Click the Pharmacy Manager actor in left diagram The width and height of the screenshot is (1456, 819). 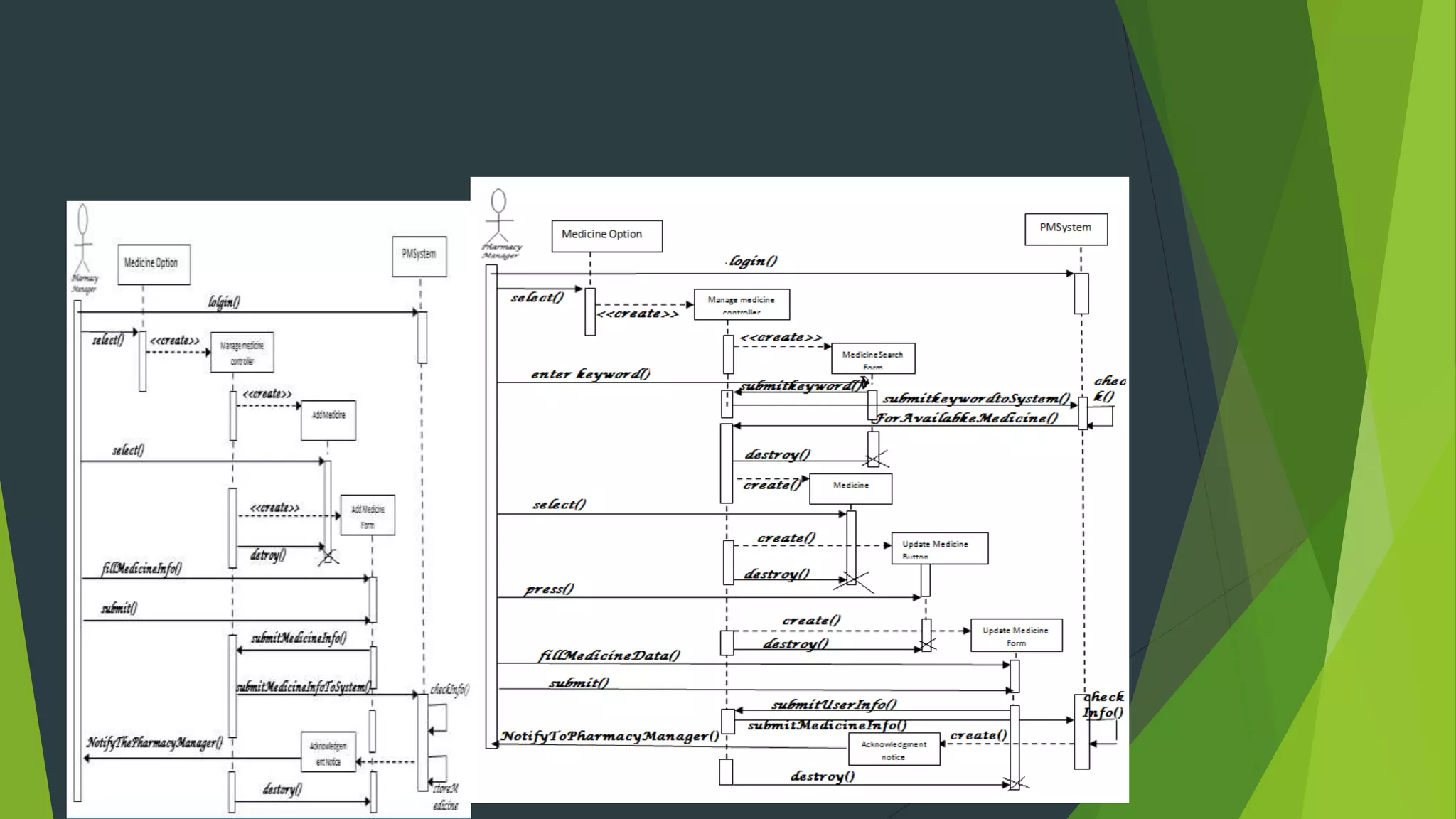click(x=83, y=245)
